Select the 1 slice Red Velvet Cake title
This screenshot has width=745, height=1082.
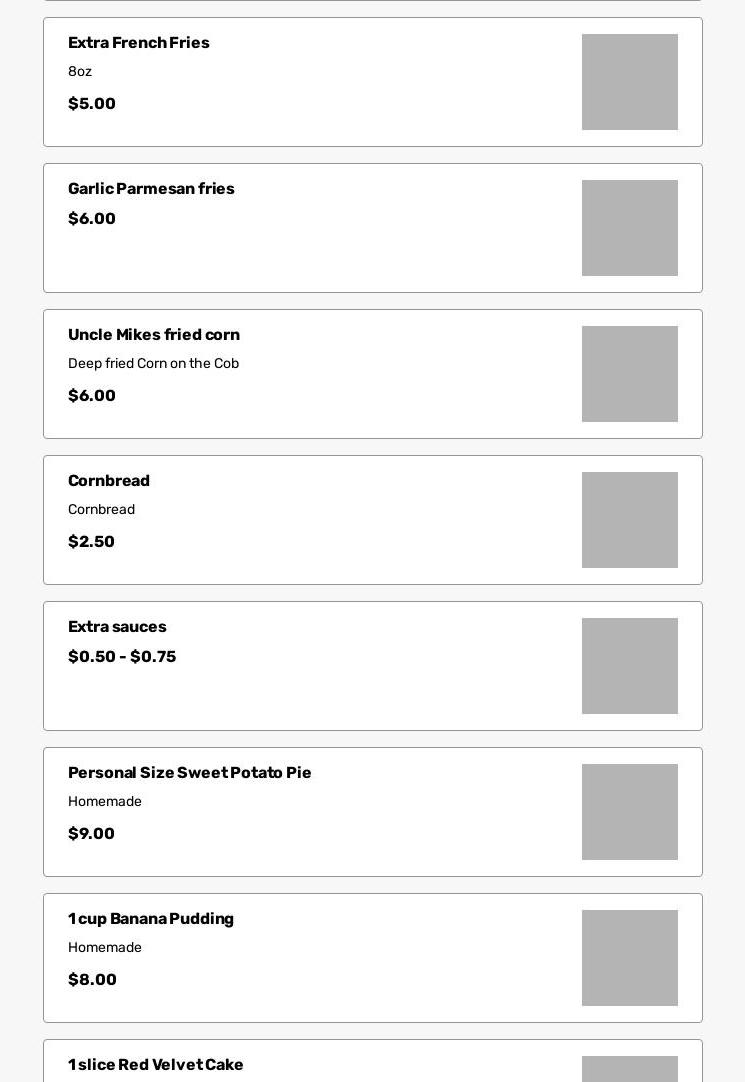pos(156,1065)
